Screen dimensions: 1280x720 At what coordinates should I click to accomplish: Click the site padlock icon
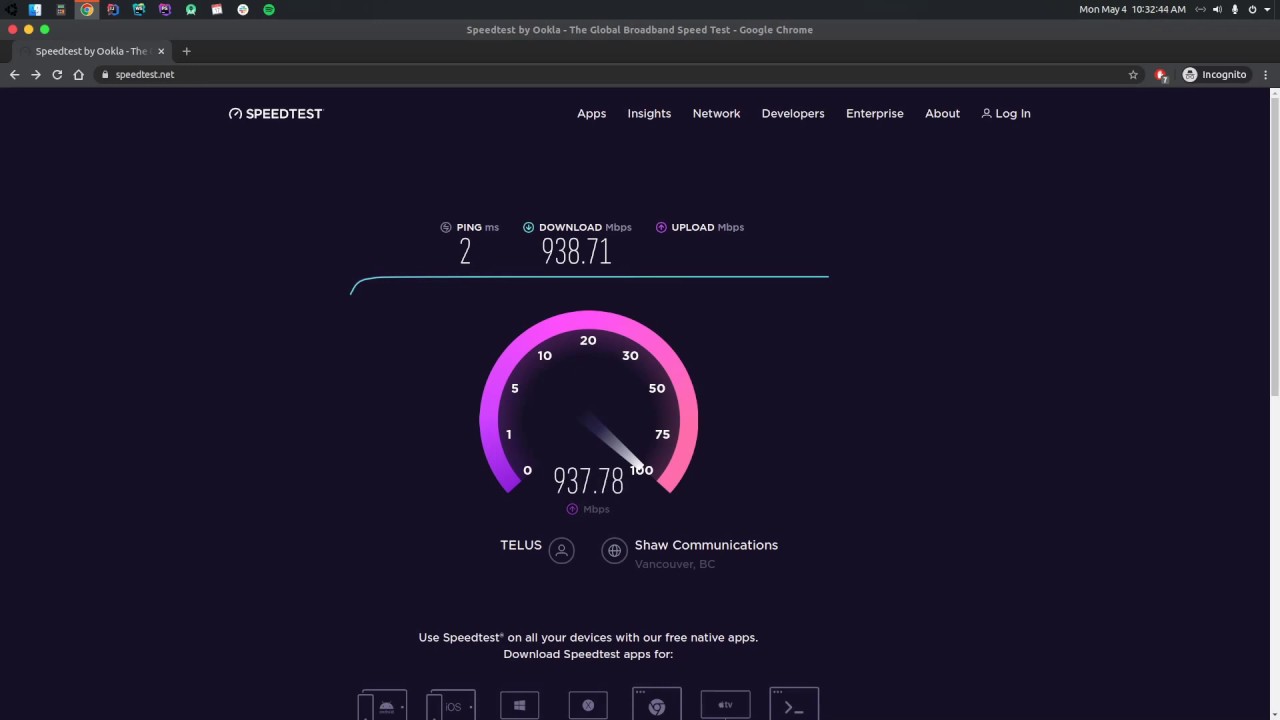point(104,75)
